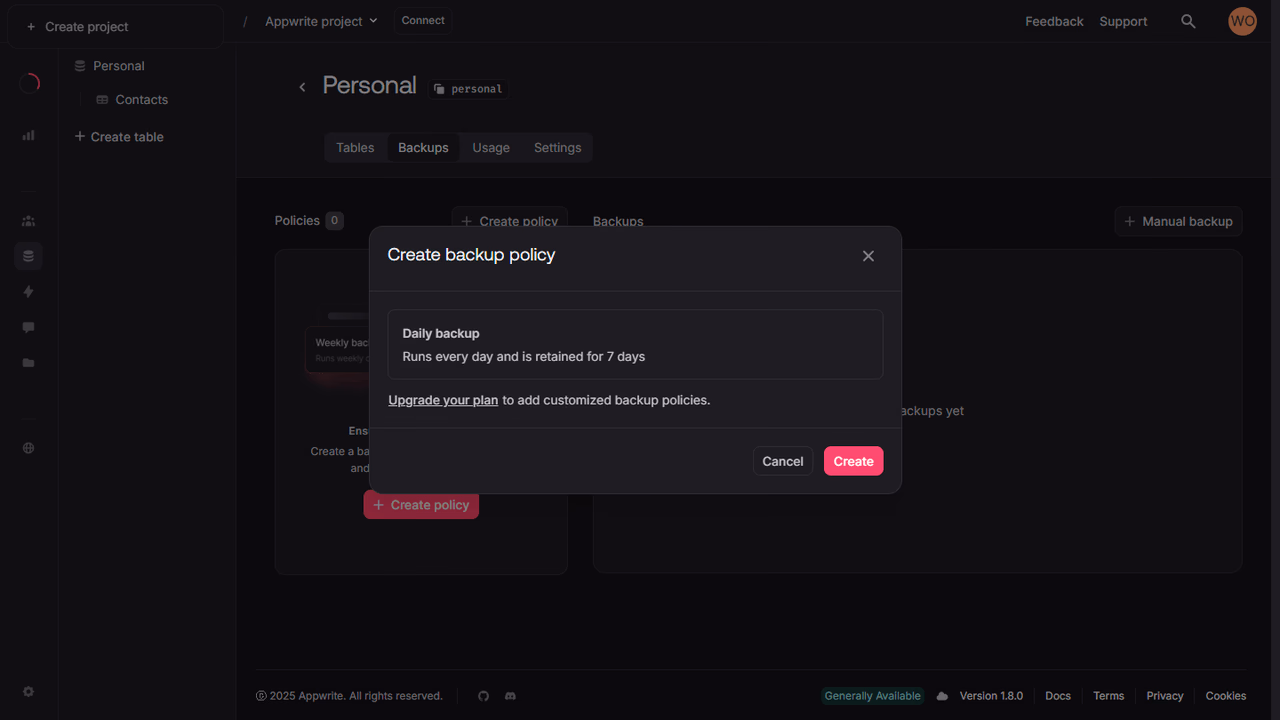Open the Cookies footer link
The width and height of the screenshot is (1280, 720).
[1226, 696]
